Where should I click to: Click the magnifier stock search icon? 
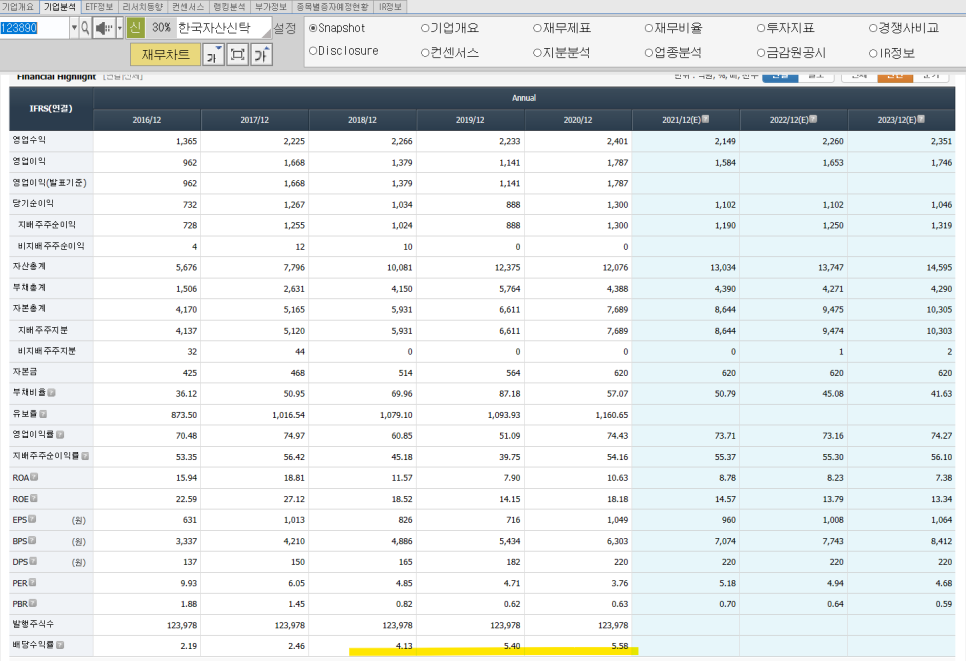tap(85, 28)
